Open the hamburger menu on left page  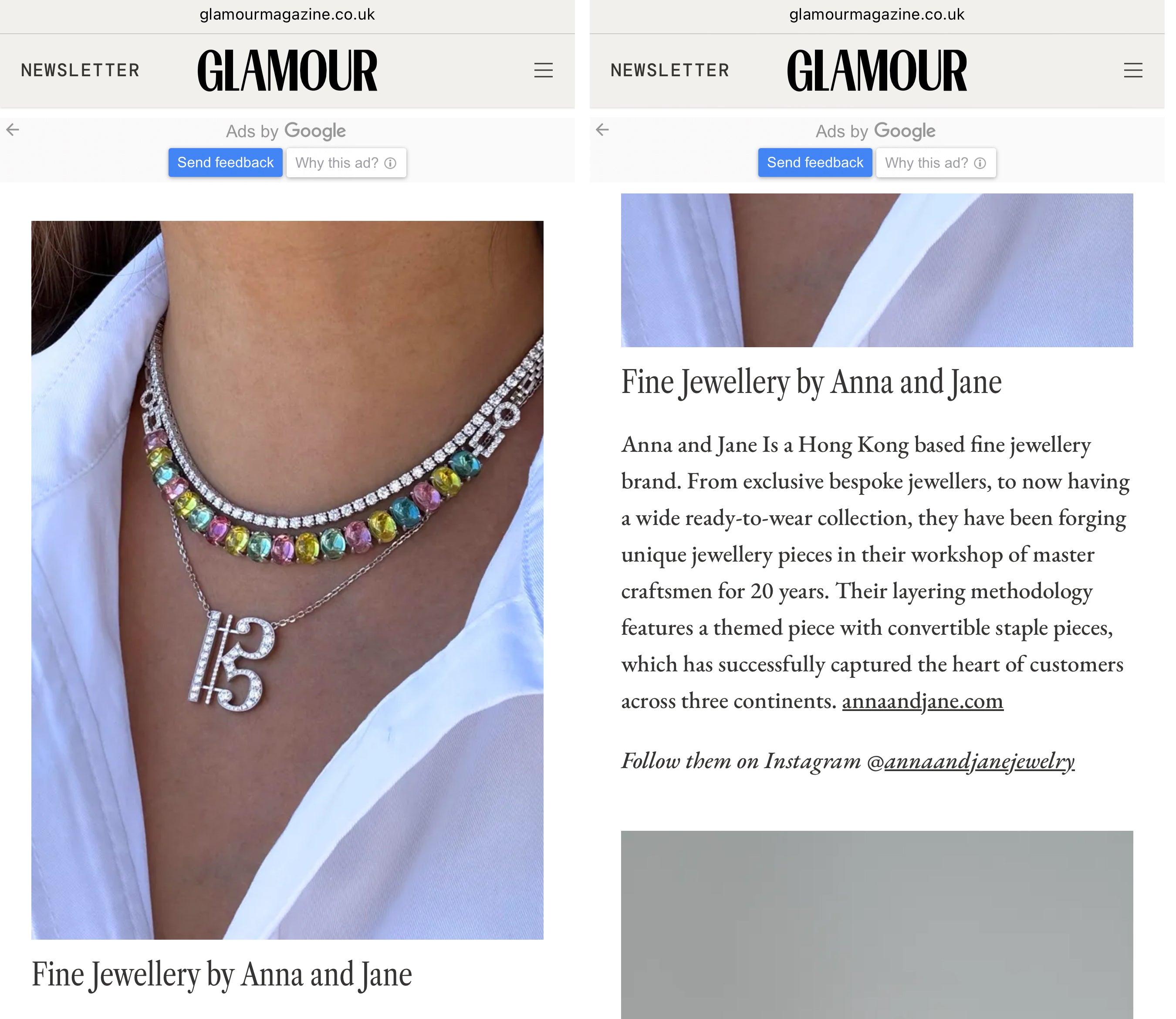pos(544,70)
